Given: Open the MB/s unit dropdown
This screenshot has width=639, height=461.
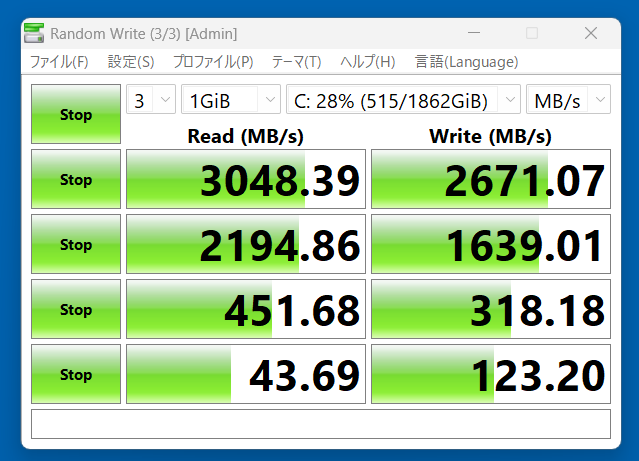Looking at the screenshot, I should tap(569, 100).
